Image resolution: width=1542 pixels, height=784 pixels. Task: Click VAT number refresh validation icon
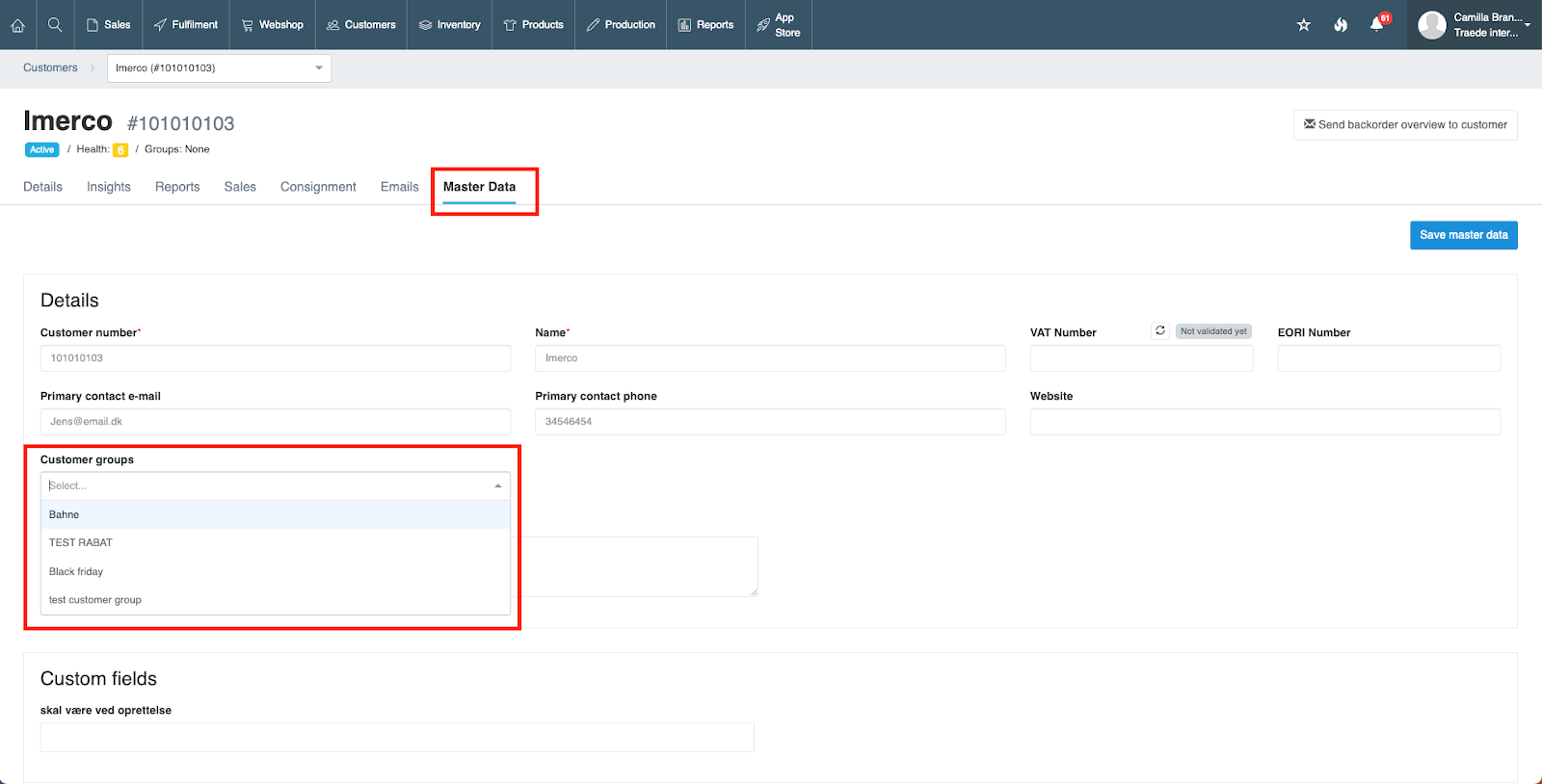(x=1160, y=330)
